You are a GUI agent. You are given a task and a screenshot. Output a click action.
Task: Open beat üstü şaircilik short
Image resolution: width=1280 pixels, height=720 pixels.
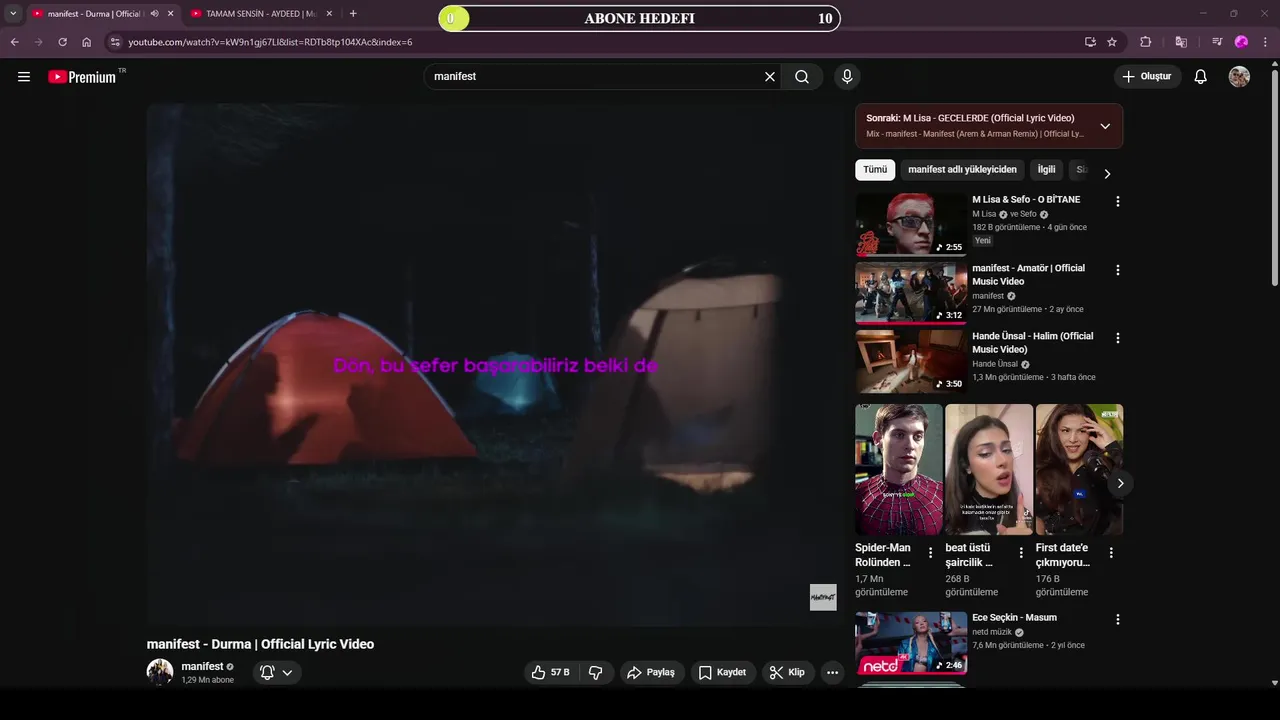(989, 469)
